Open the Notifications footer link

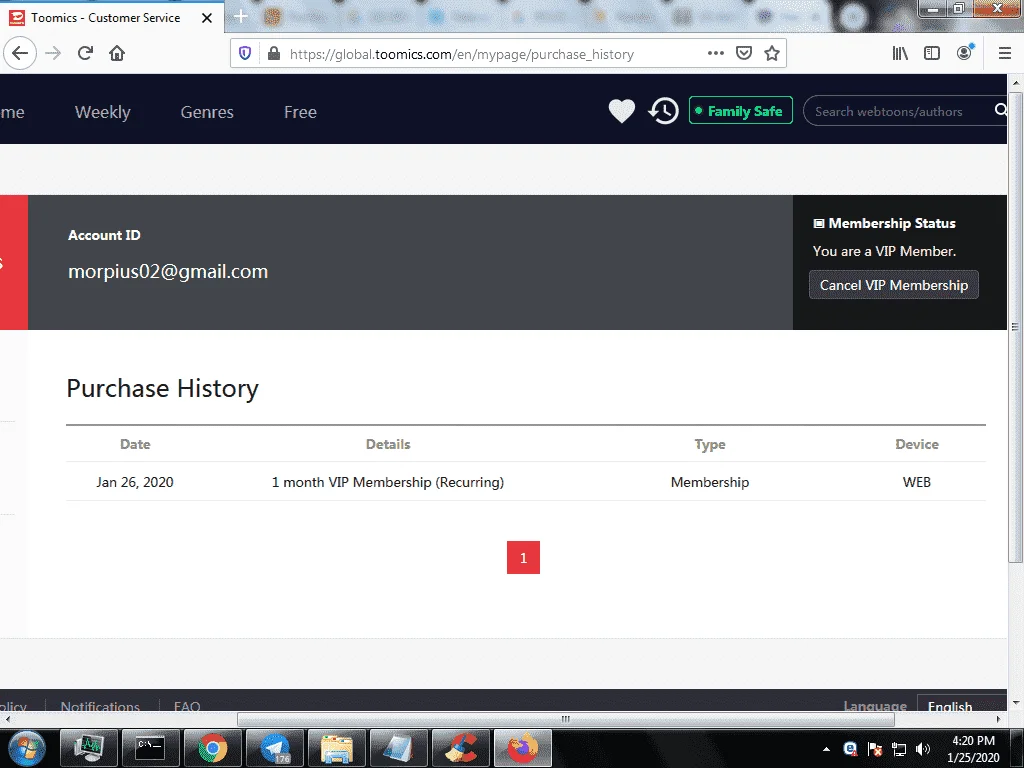click(100, 707)
